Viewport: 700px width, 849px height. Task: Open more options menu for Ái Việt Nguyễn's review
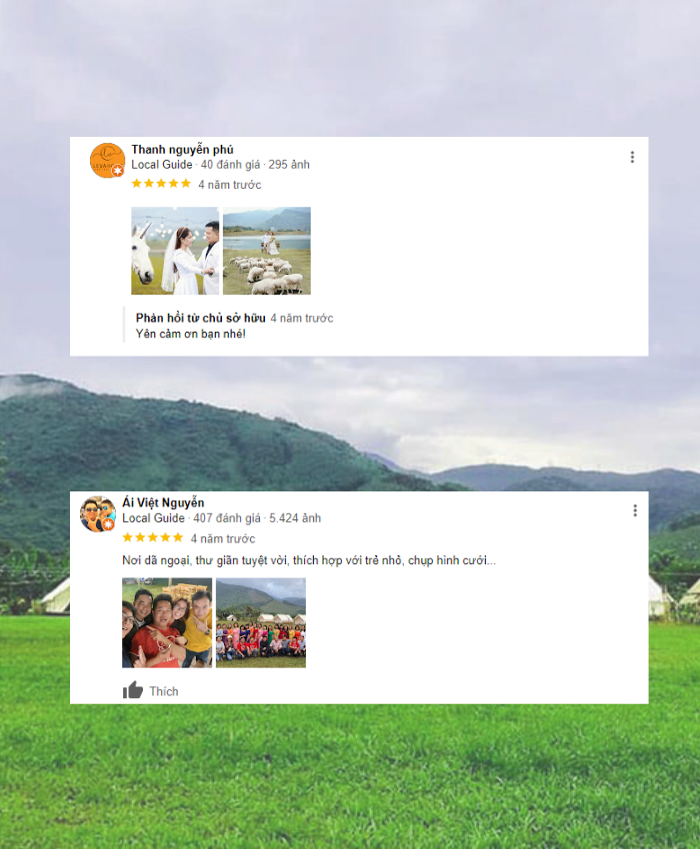[634, 511]
